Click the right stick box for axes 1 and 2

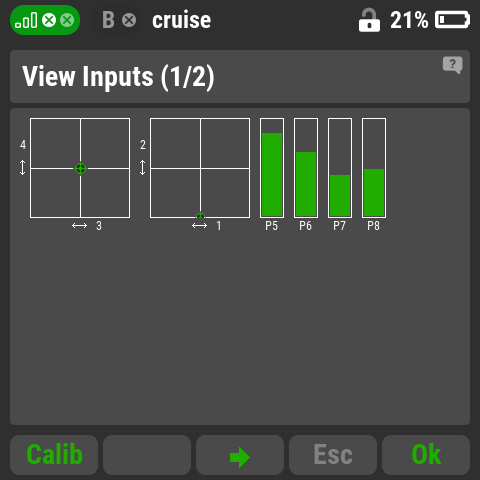click(200, 168)
